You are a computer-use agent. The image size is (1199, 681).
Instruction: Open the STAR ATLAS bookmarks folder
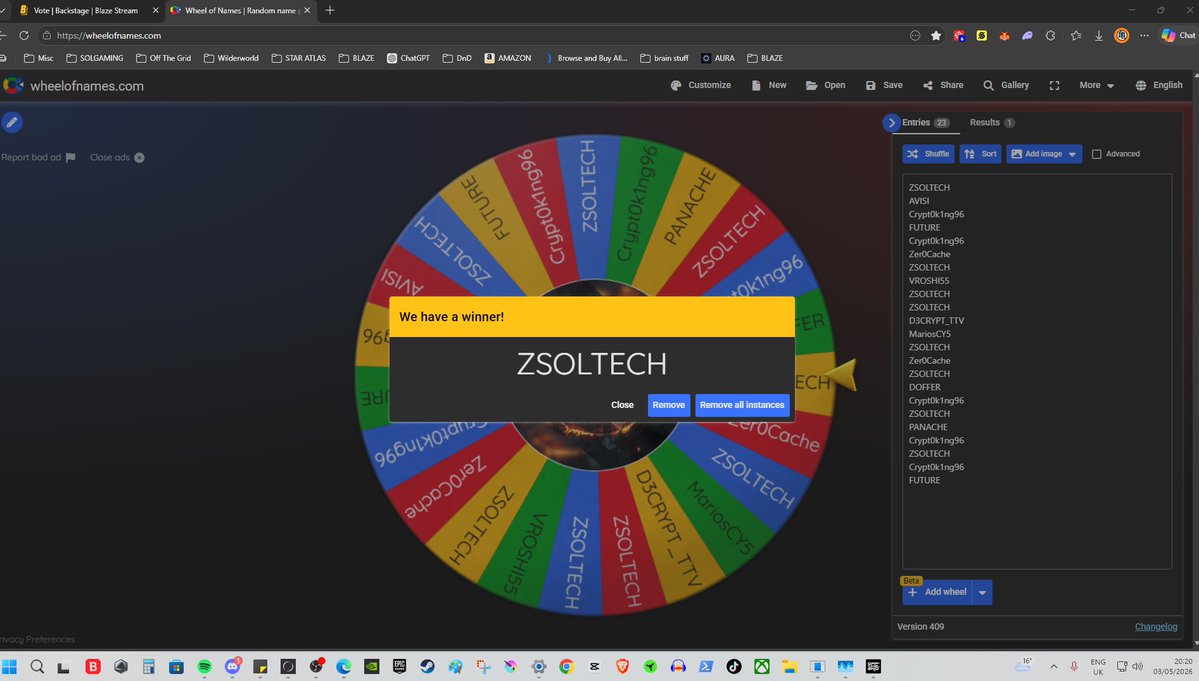tap(298, 58)
